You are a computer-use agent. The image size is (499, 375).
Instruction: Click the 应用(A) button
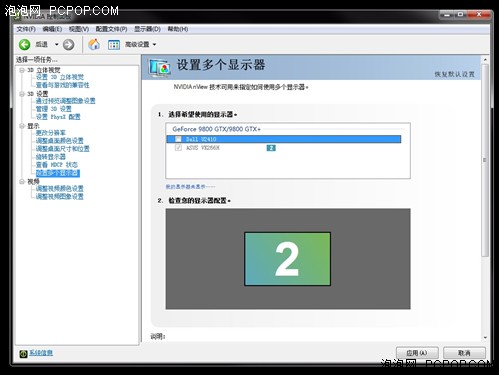tap(417, 353)
